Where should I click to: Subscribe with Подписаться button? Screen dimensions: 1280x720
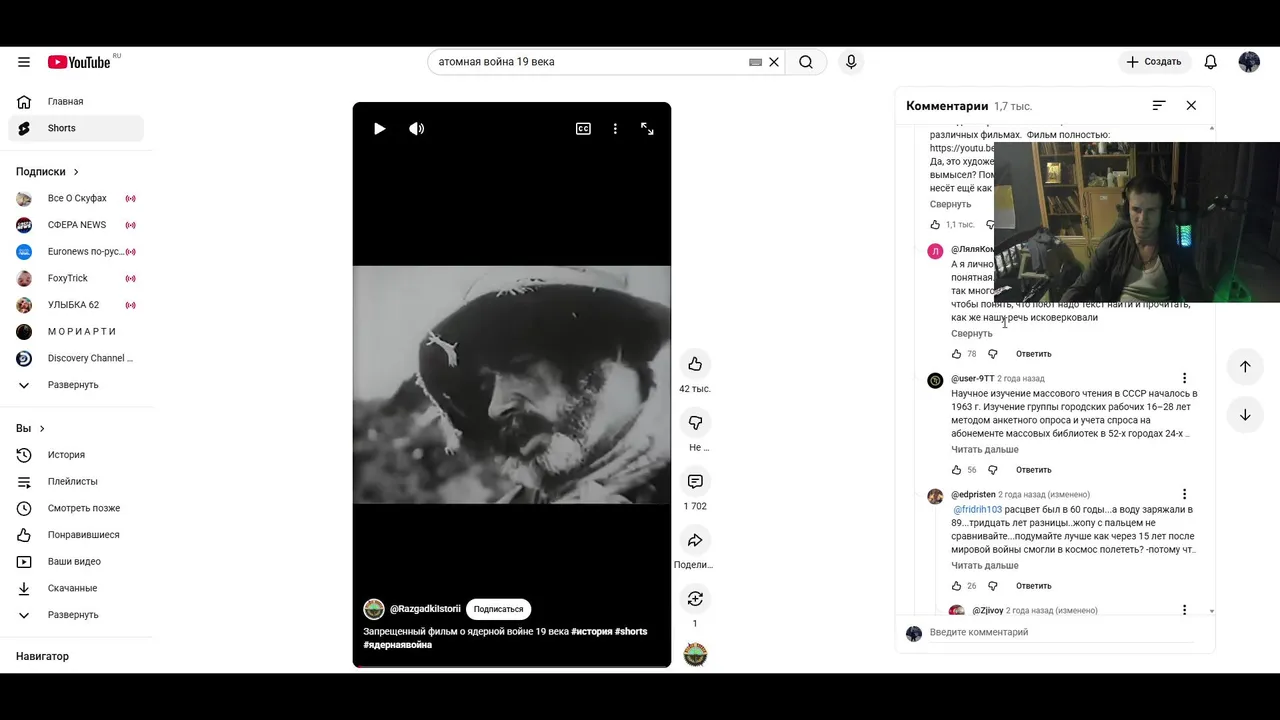[498, 609]
